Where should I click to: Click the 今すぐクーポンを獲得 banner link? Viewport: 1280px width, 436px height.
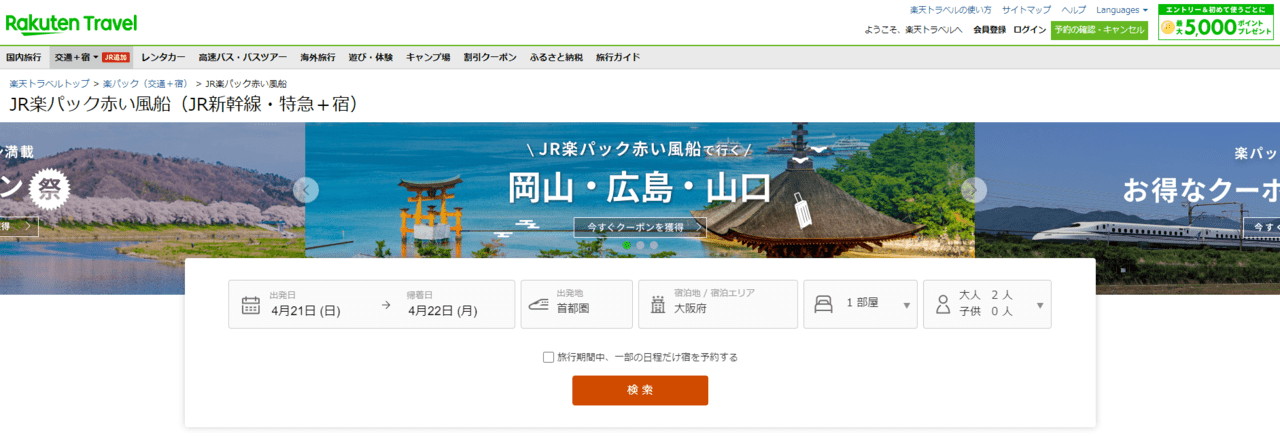click(639, 227)
